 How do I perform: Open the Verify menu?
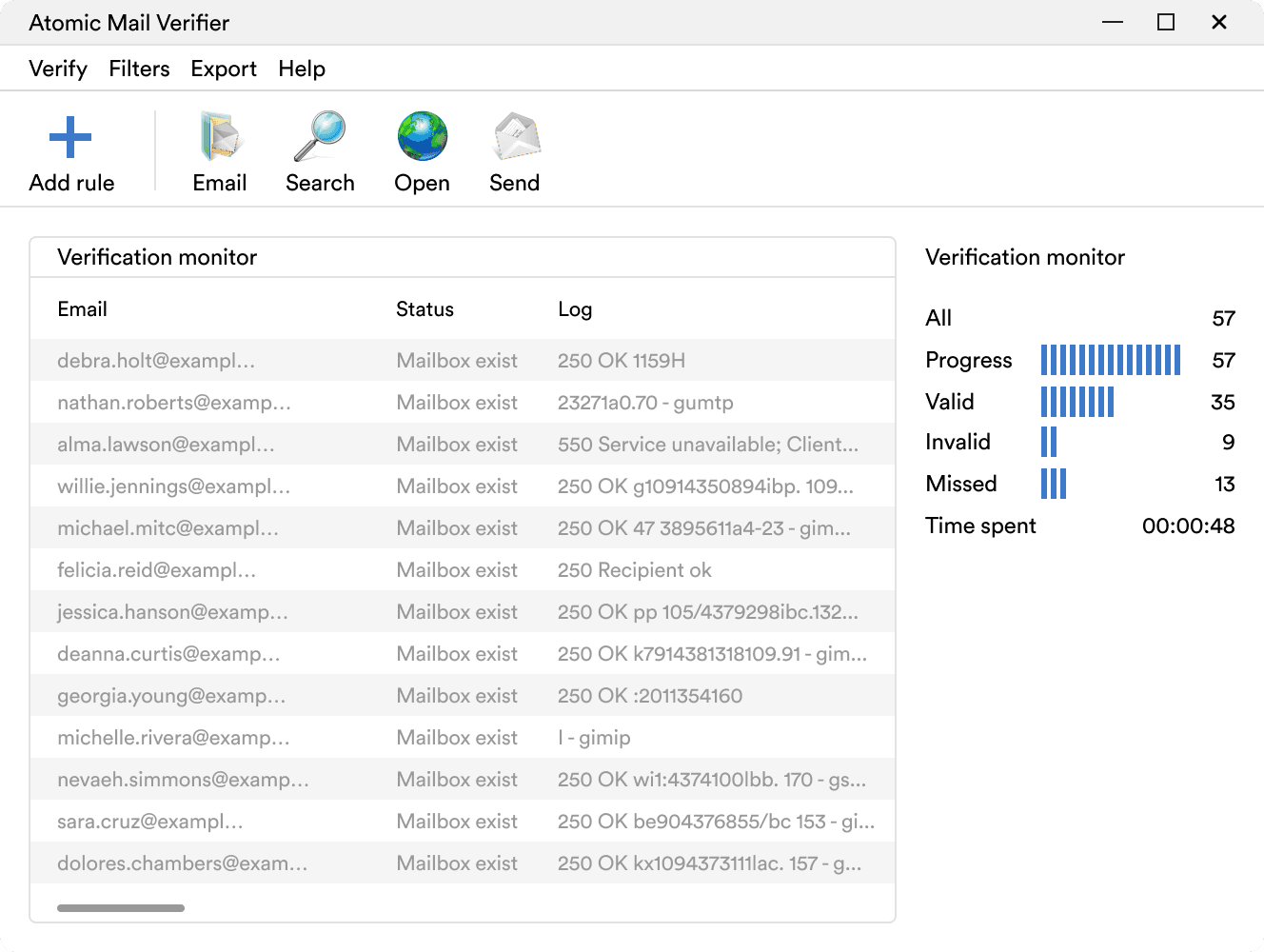(x=57, y=69)
